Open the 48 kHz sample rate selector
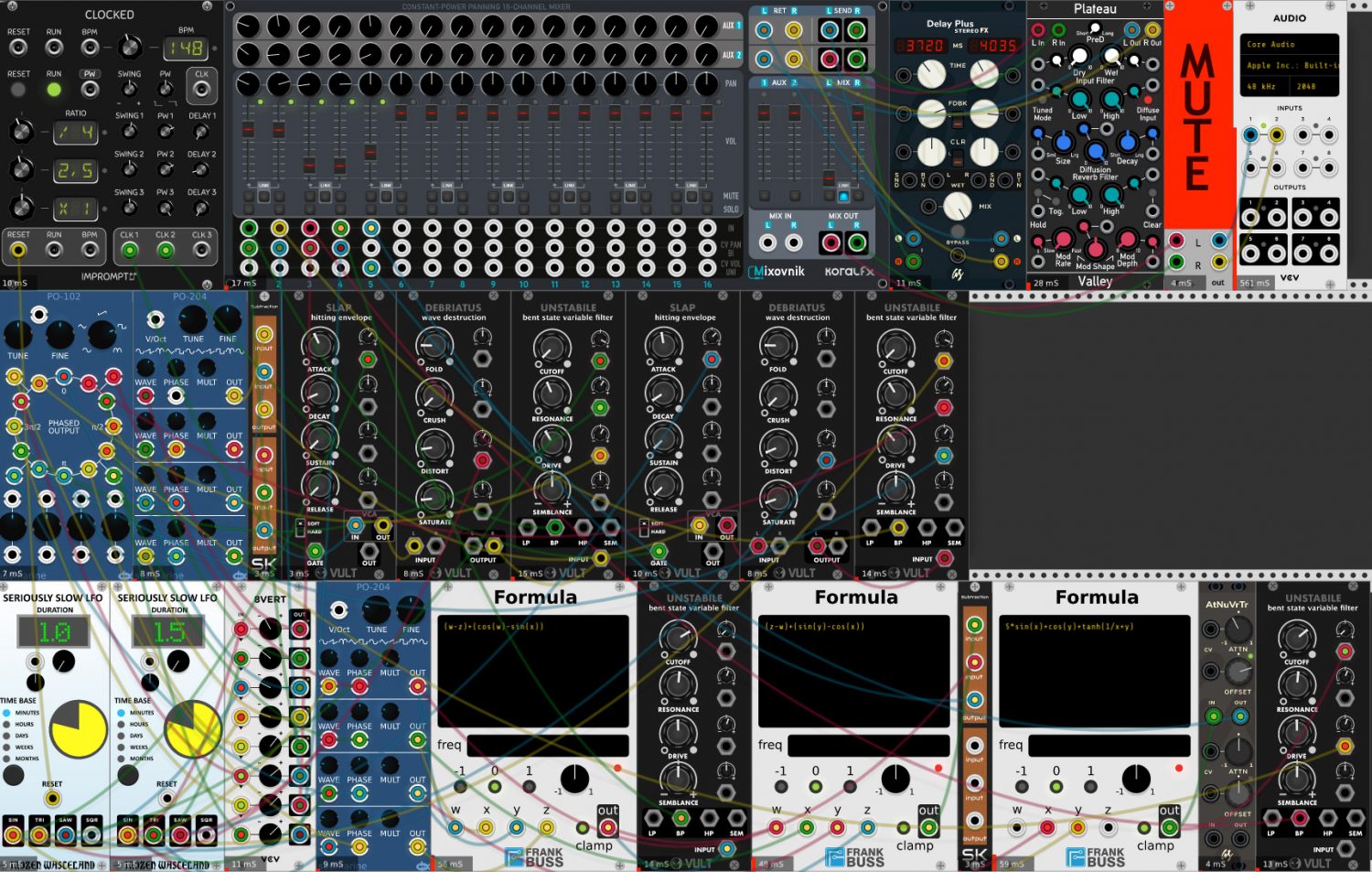The image size is (1372, 872). tap(1264, 86)
